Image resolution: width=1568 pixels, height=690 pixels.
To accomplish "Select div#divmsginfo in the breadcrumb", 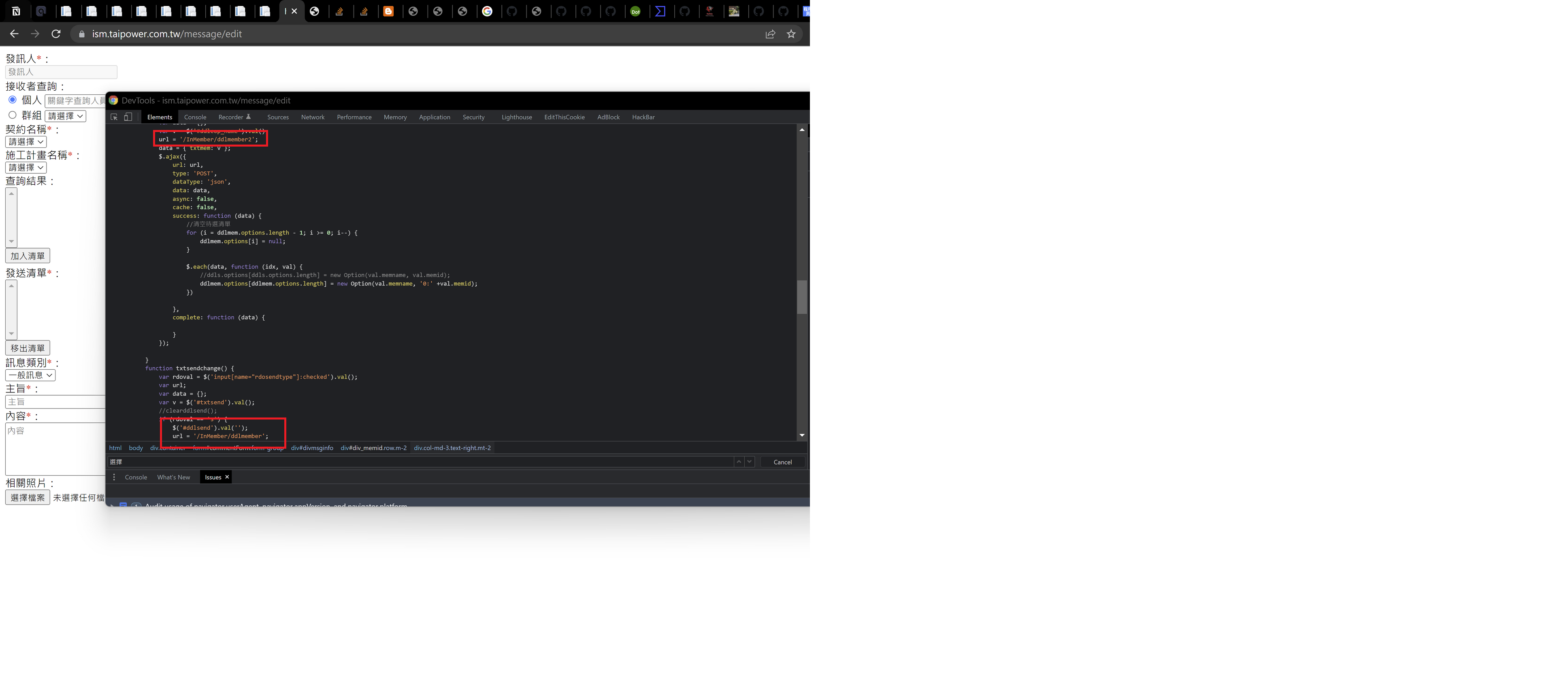I will pos(312,448).
